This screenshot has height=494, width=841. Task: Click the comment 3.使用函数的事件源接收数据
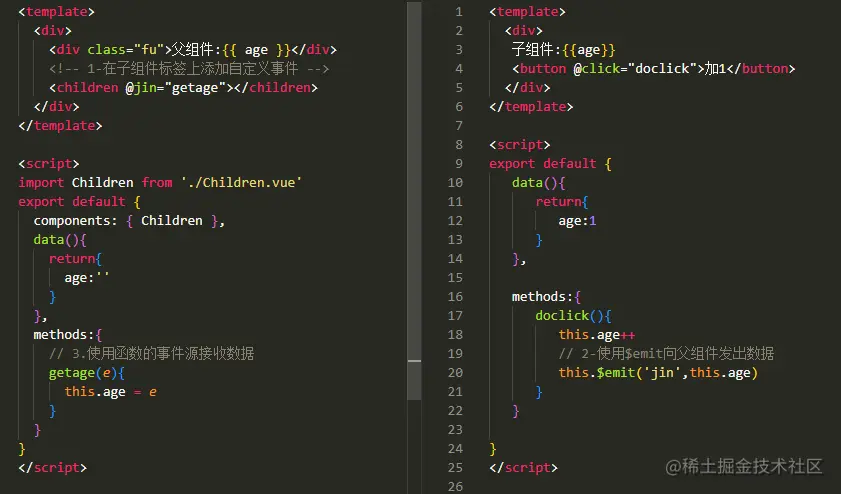151,354
